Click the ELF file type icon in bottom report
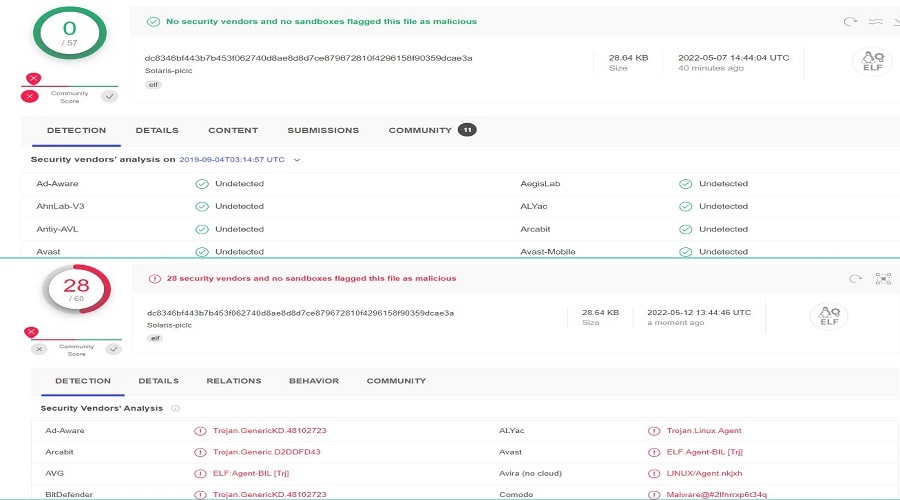Viewport: 900px width, 500px height. pos(829,316)
